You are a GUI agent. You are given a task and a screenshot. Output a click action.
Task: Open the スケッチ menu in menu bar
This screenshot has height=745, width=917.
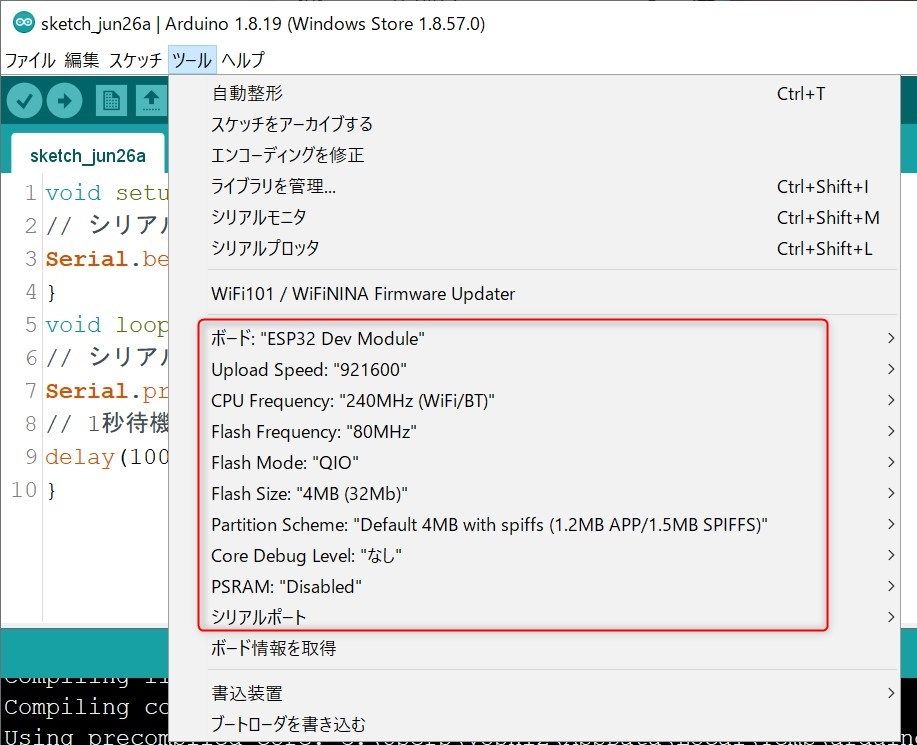135,60
